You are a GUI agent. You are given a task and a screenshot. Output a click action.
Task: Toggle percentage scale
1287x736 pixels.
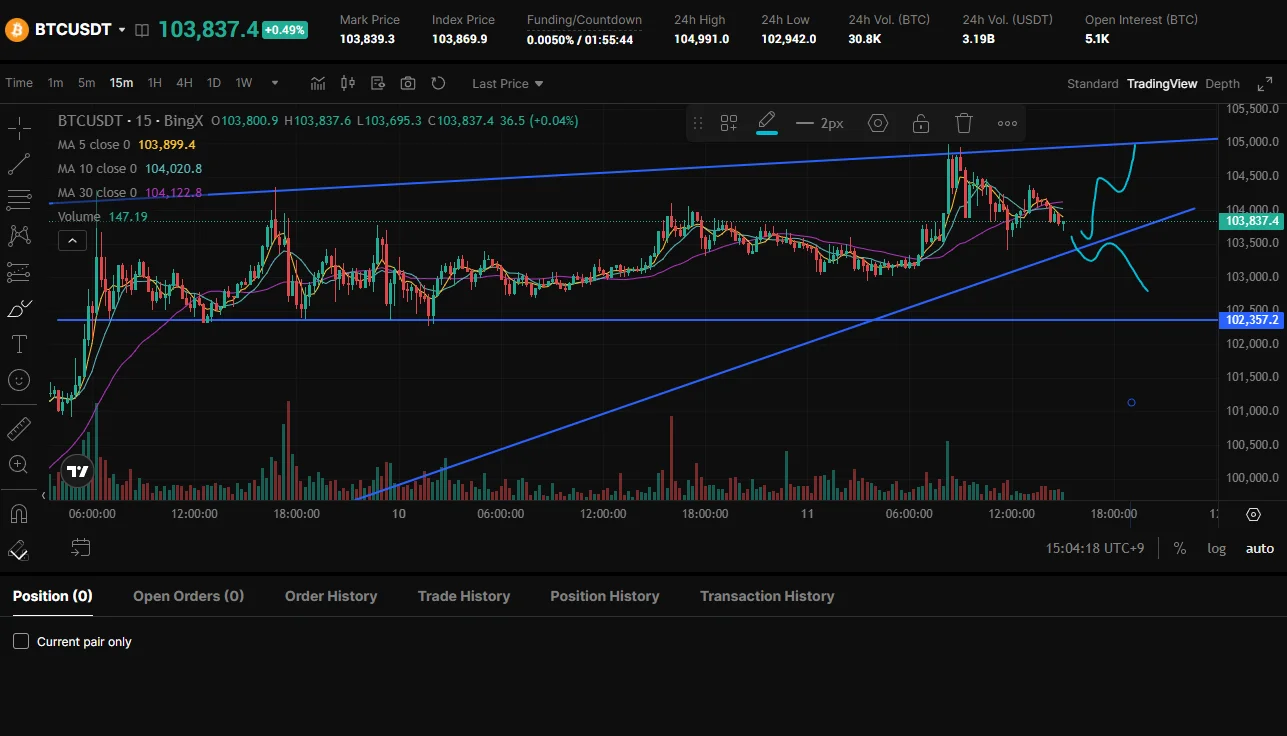click(1180, 548)
